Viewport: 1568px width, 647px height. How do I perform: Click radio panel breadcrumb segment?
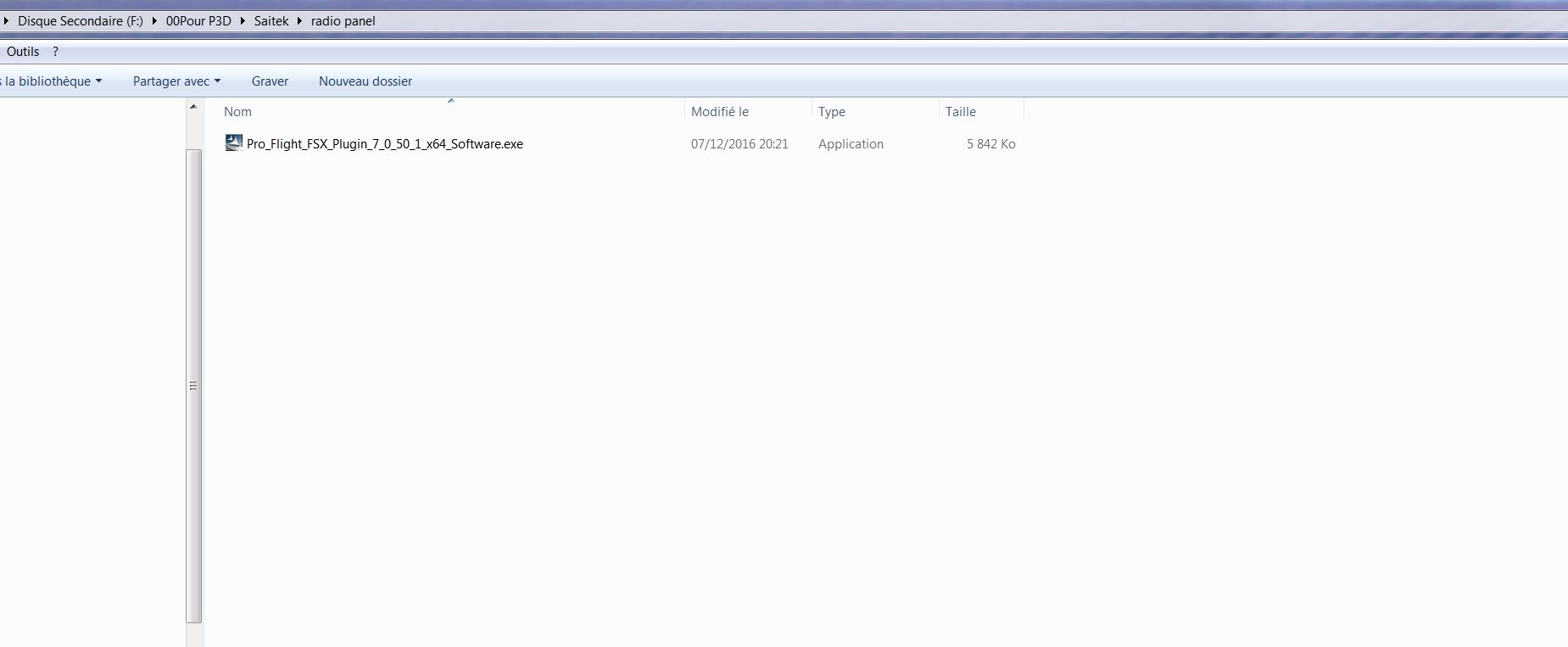pos(343,21)
